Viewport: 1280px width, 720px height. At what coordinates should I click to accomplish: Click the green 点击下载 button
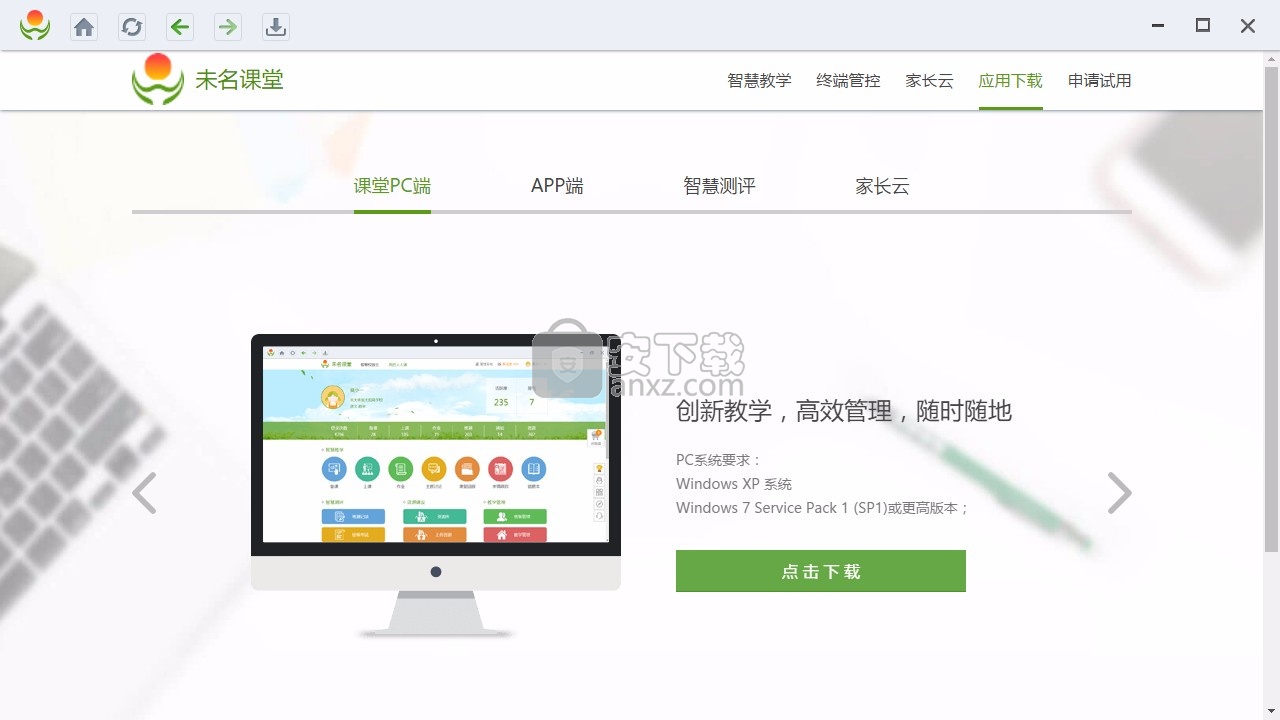821,571
